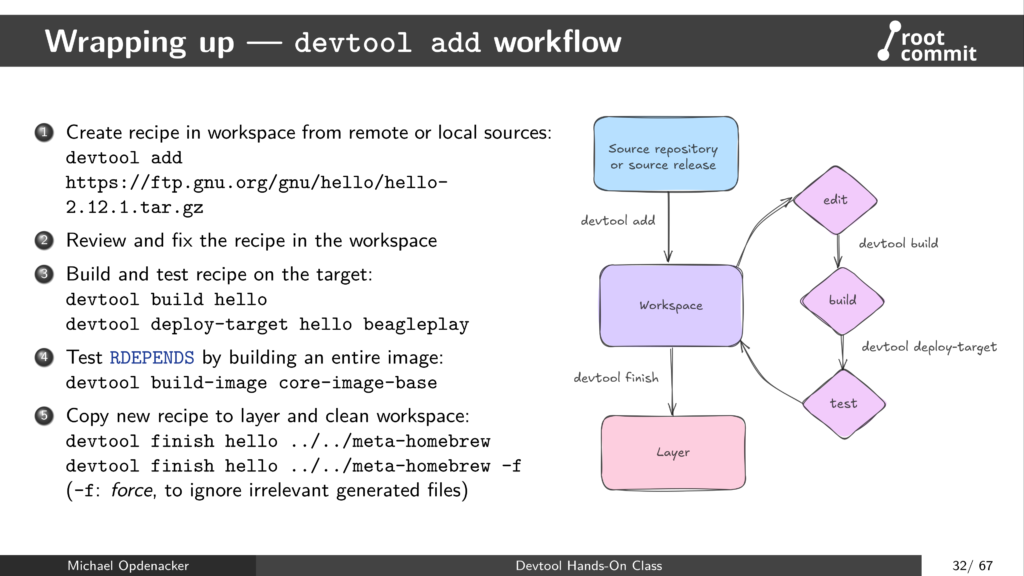Toggle the Workspace box in the flowchart
The image size is (1024, 576).
(x=670, y=305)
